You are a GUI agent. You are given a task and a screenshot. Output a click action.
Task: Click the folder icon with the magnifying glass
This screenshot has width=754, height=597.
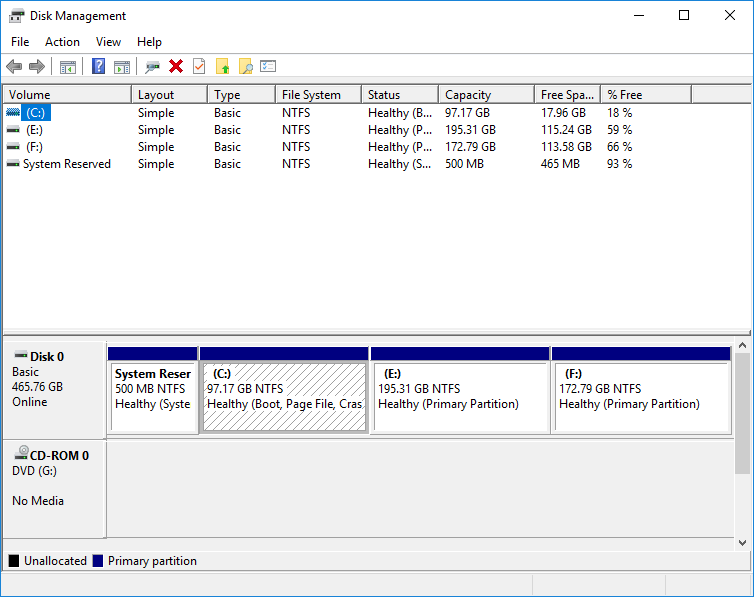point(245,67)
